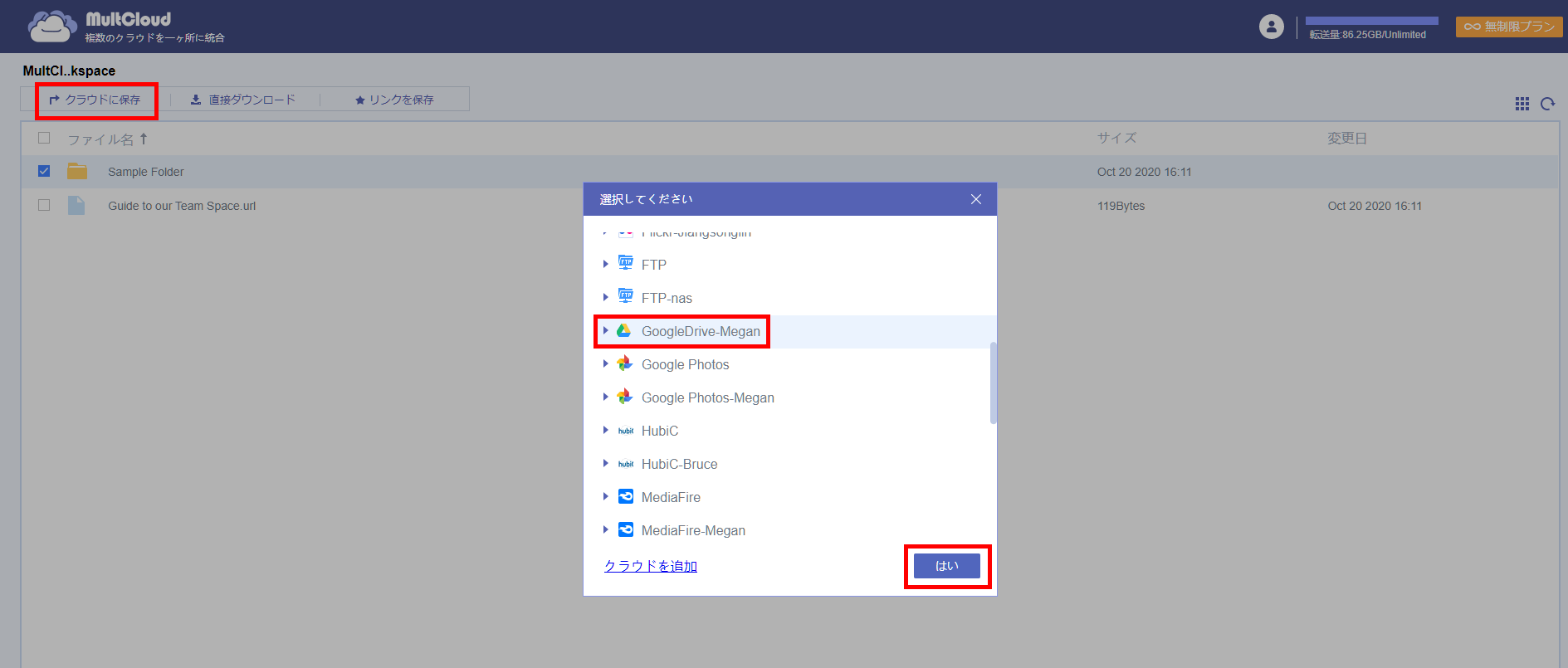Select FTP in the cloud list
The height and width of the screenshot is (668, 1568).
coord(790,265)
